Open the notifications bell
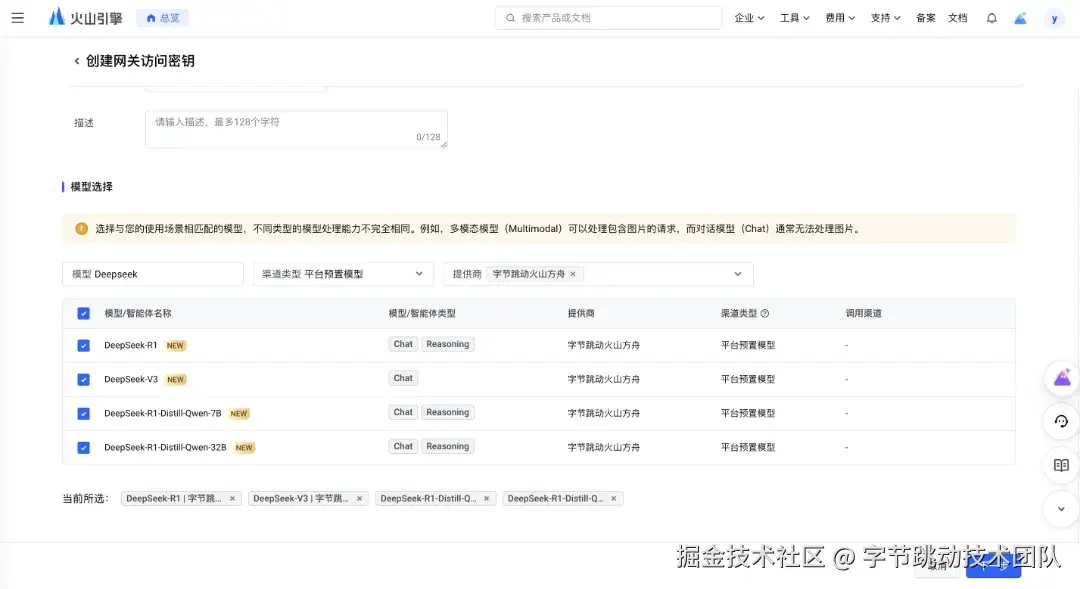Screen dimensions: 1080x589 [x=991, y=18]
